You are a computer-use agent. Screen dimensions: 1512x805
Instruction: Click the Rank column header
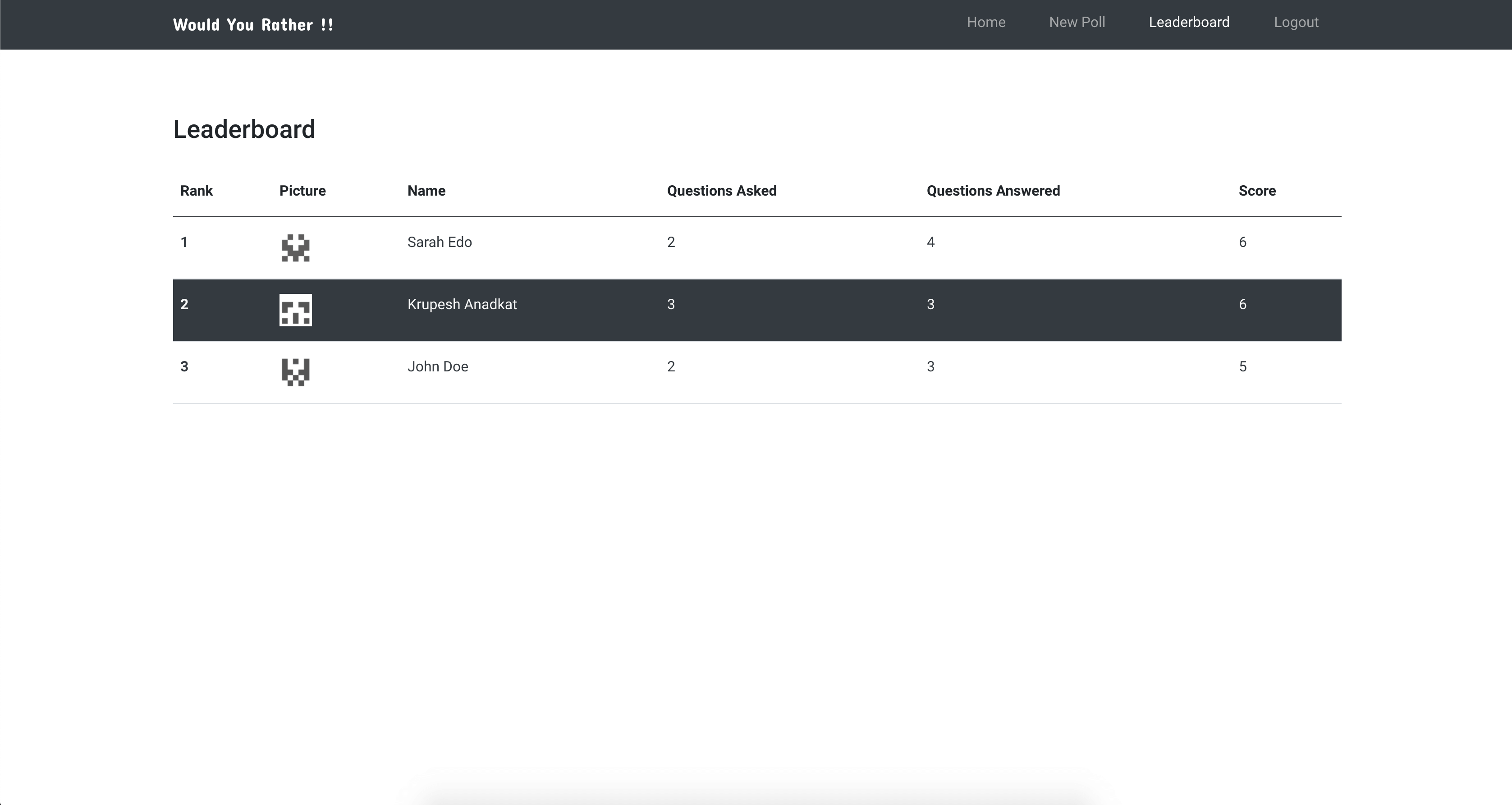(x=196, y=191)
